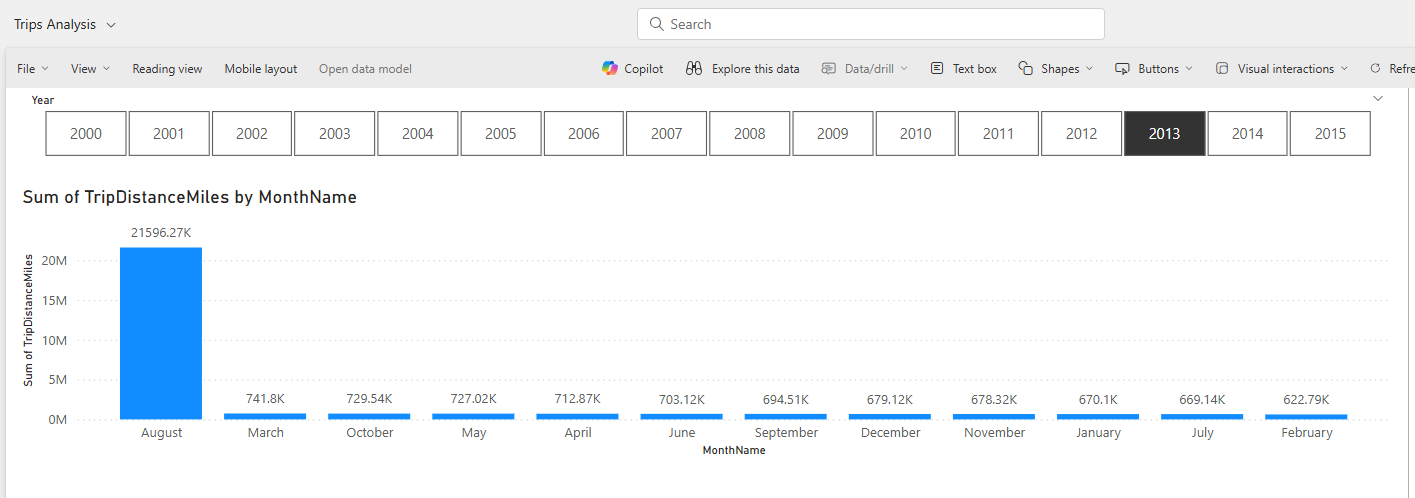The image size is (1415, 498).
Task: Click the Mobile layout button
Action: coord(260,69)
